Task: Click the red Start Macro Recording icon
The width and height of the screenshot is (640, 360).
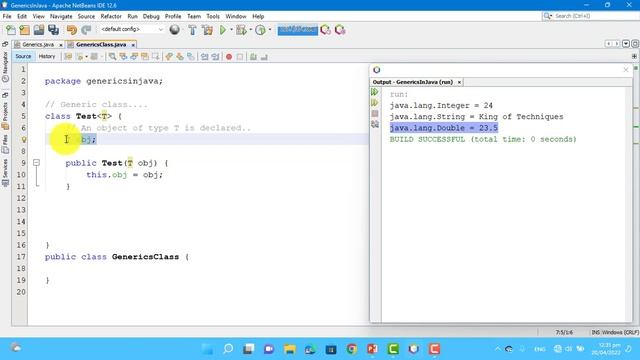Action: 229,57
